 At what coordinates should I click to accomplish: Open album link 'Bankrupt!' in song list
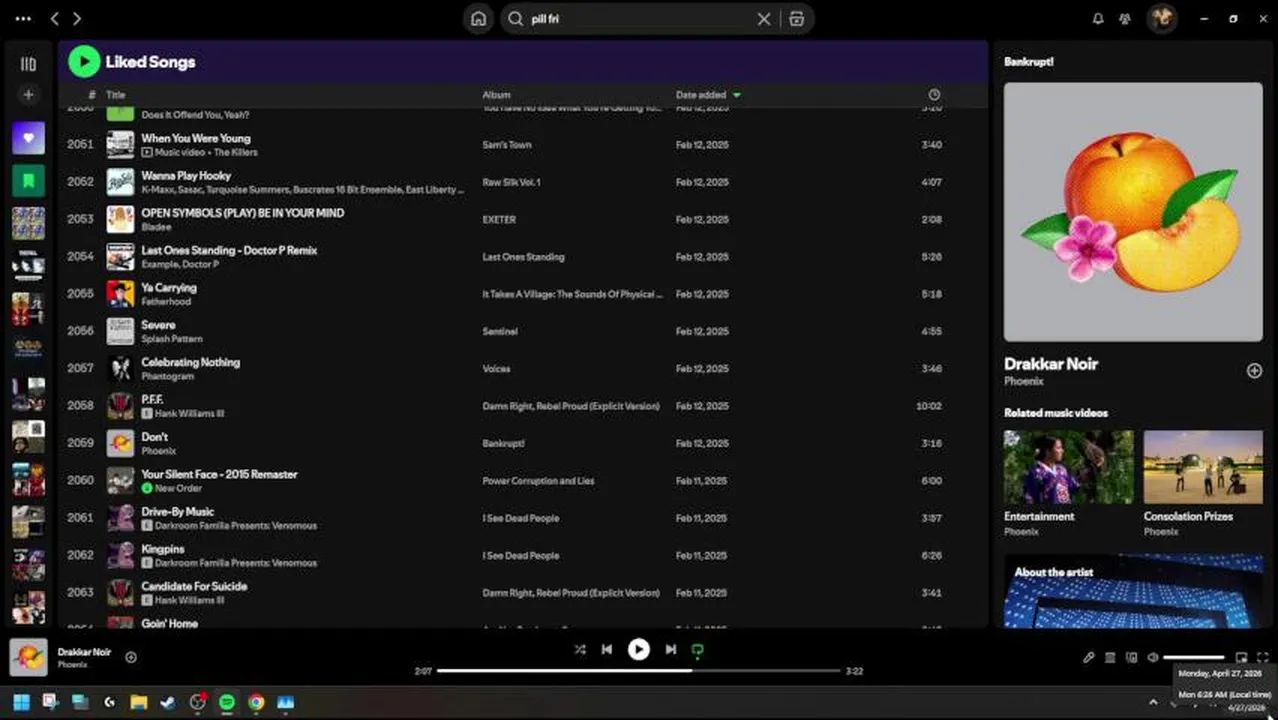(503, 444)
